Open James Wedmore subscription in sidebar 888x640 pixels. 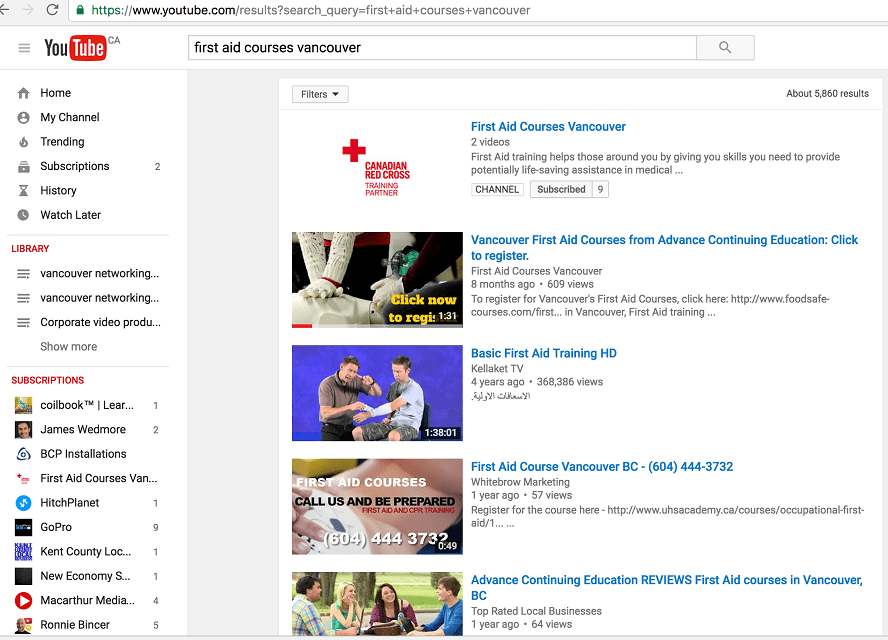(x=83, y=429)
